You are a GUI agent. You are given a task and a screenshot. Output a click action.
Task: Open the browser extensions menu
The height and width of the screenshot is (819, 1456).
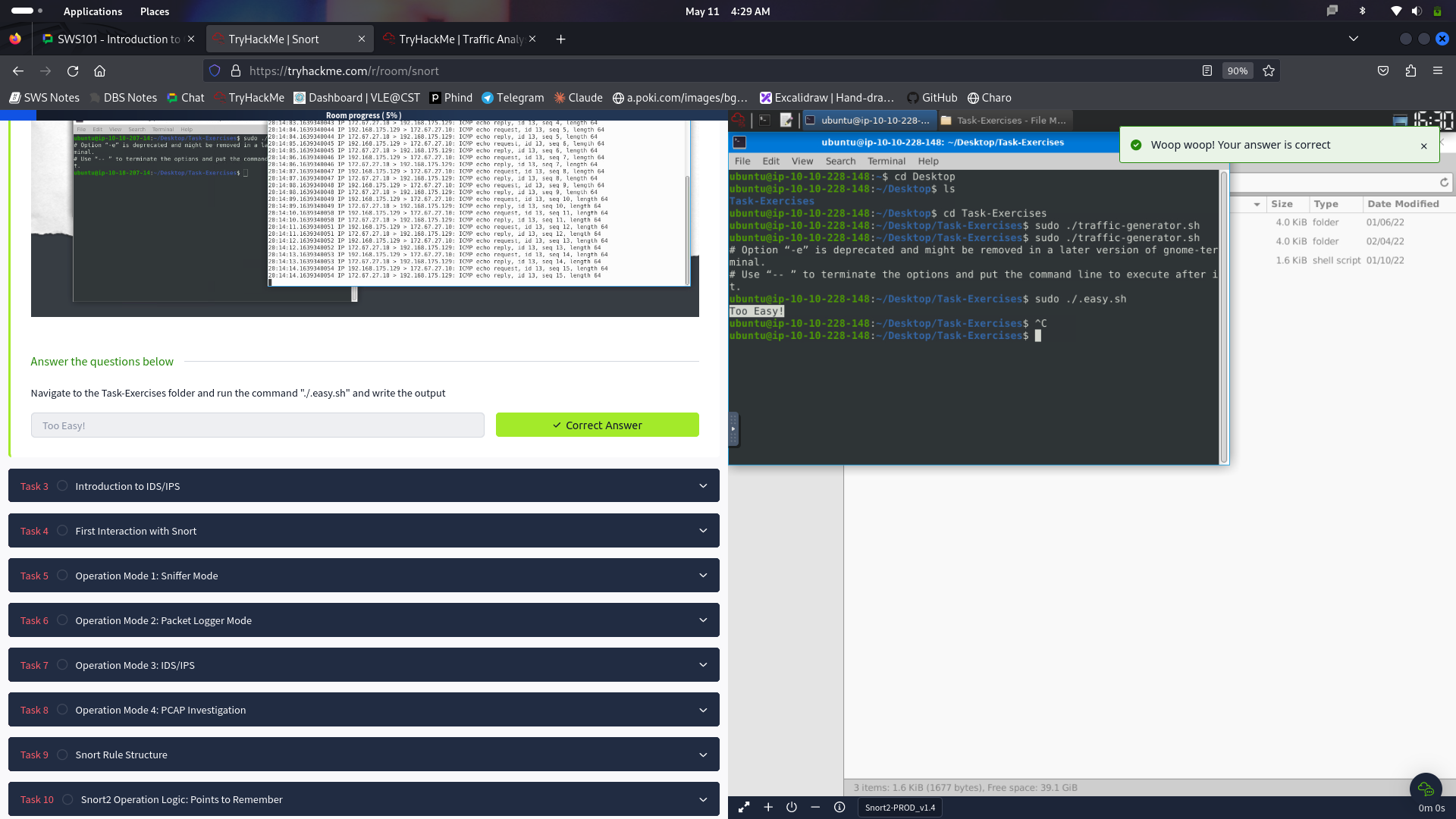click(1410, 71)
